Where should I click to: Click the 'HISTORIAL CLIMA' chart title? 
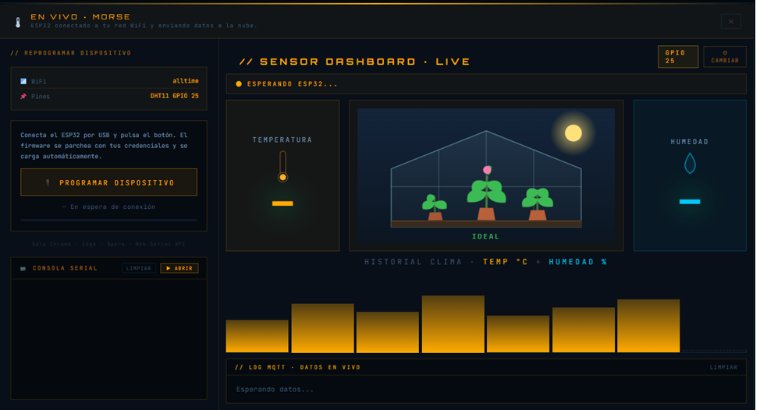pos(413,262)
